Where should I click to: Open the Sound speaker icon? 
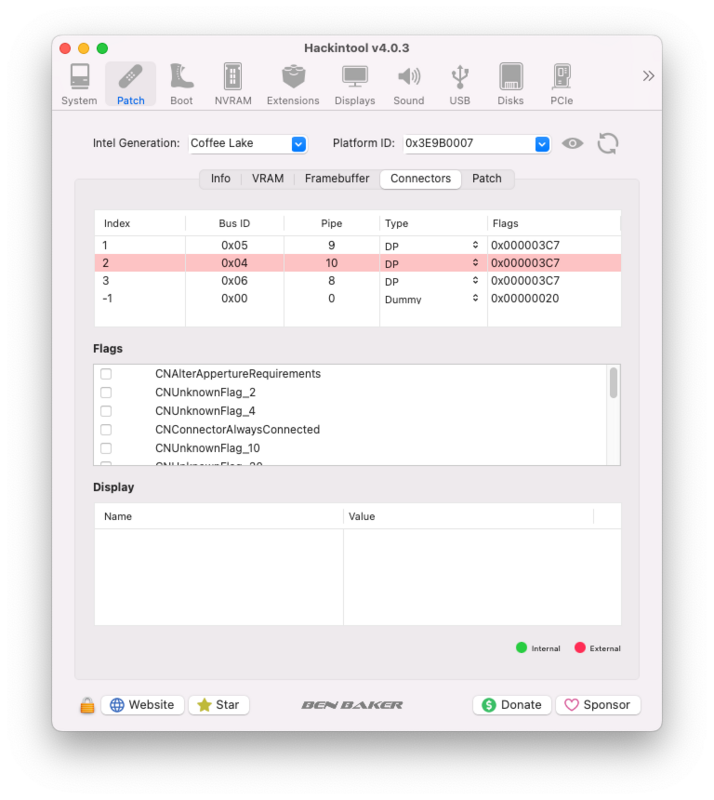409,84
